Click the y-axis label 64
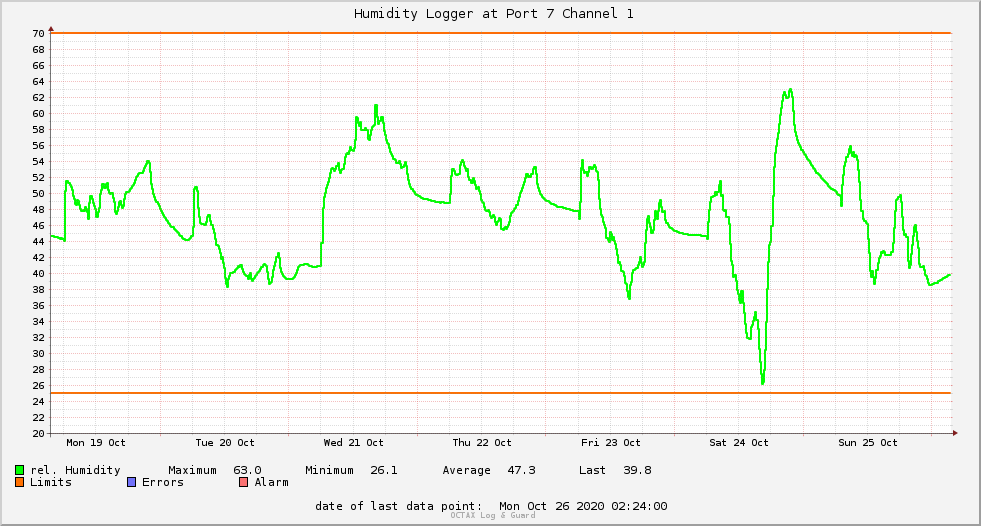The height and width of the screenshot is (526, 981). coord(39,81)
